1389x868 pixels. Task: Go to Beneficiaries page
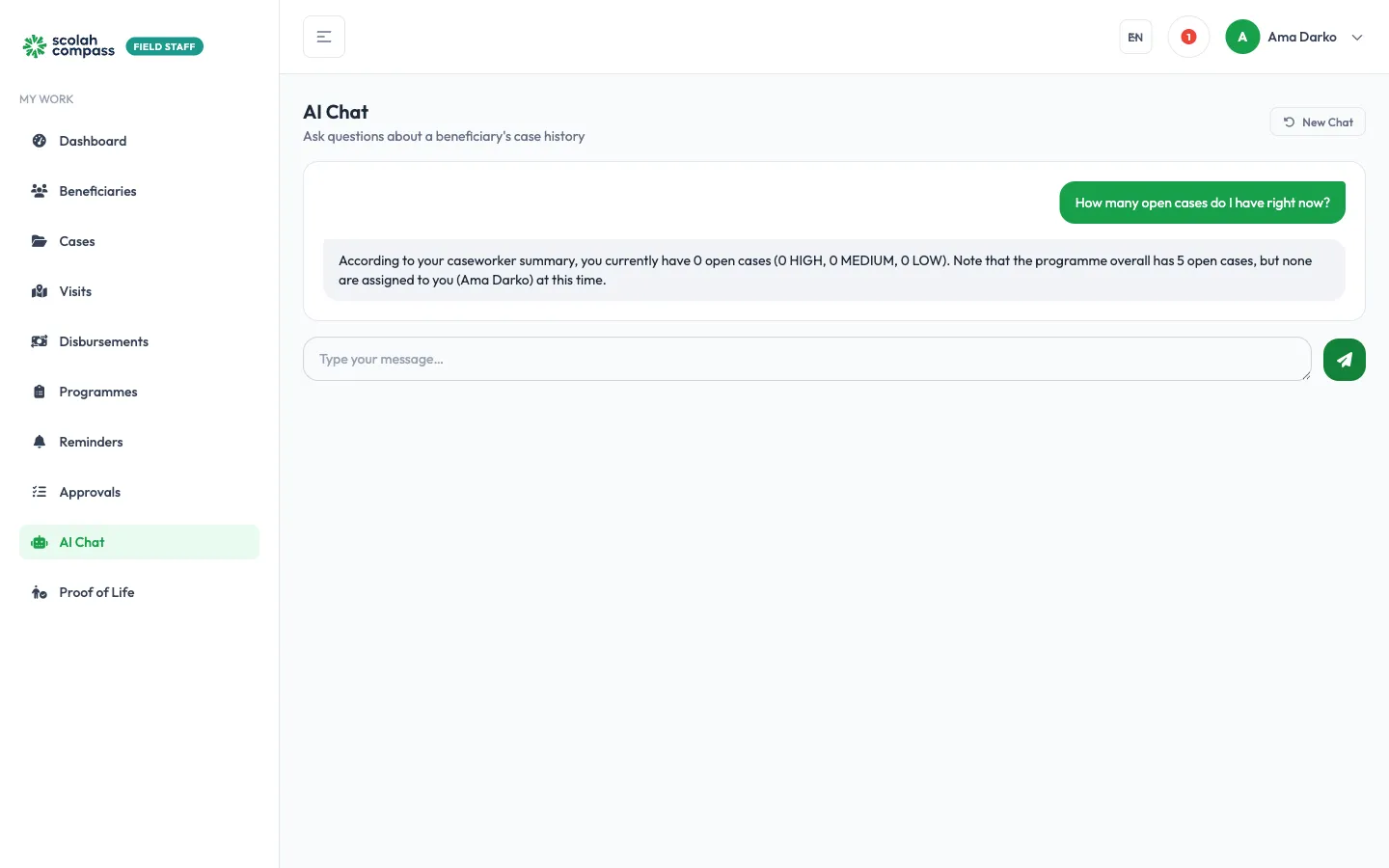point(139,191)
